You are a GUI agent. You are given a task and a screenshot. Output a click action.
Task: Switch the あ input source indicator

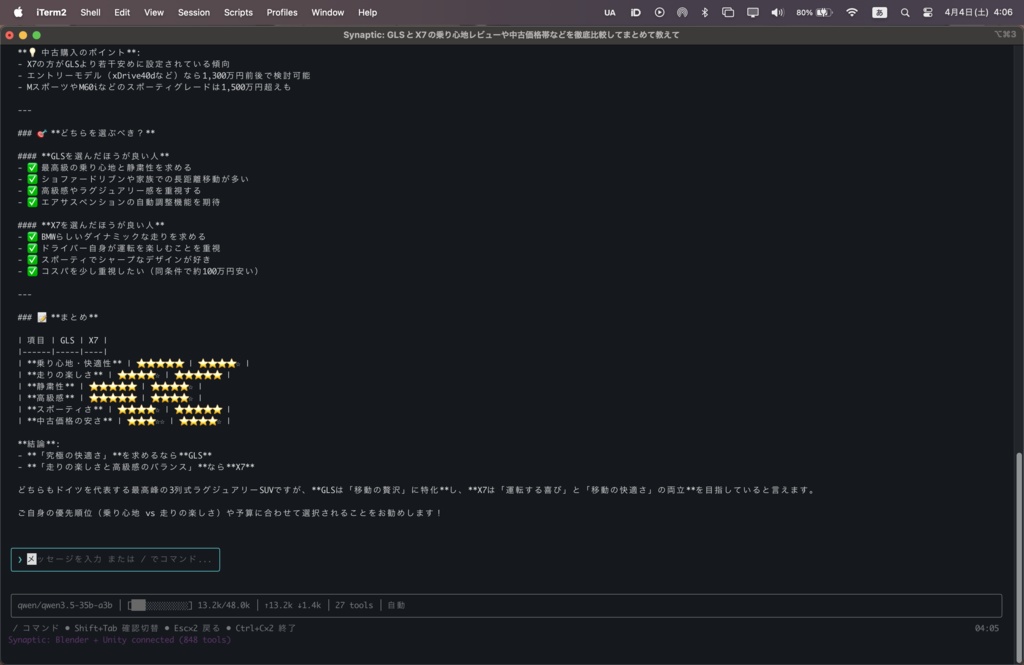click(879, 12)
